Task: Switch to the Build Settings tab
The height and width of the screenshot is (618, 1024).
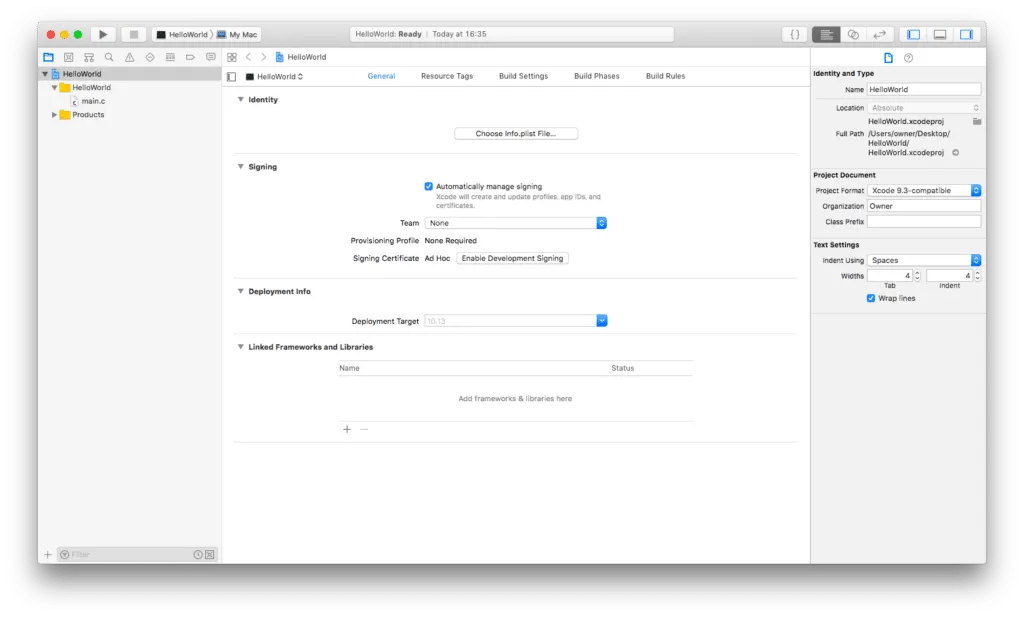Action: (523, 76)
